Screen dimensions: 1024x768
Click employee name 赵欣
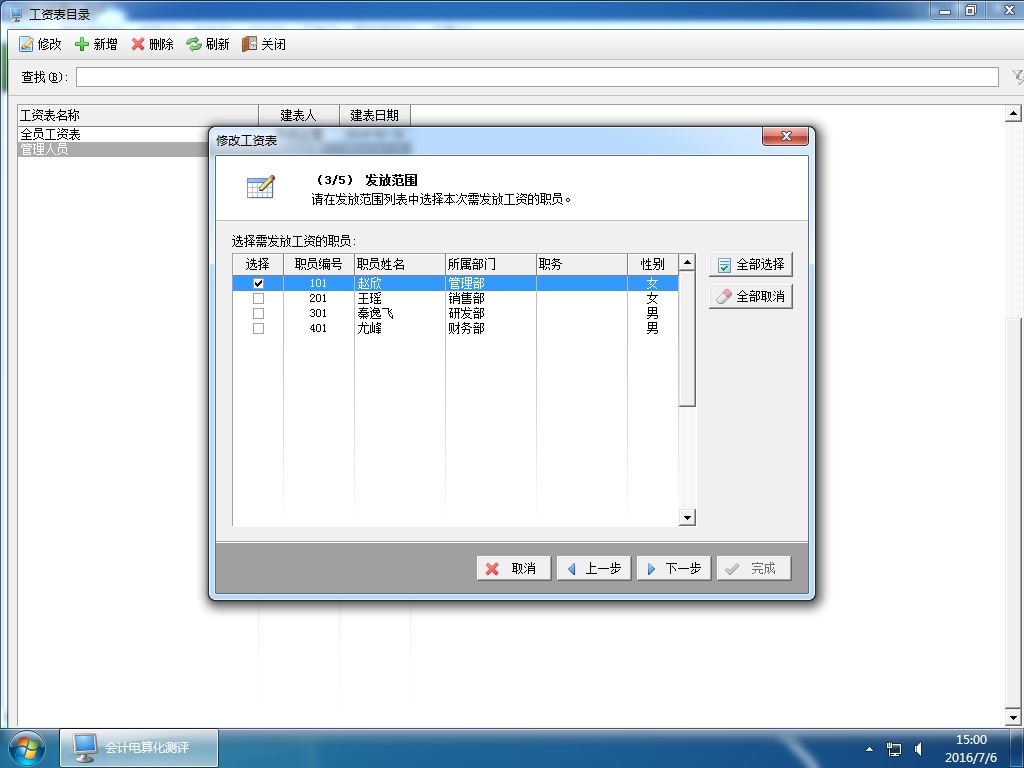click(370, 283)
